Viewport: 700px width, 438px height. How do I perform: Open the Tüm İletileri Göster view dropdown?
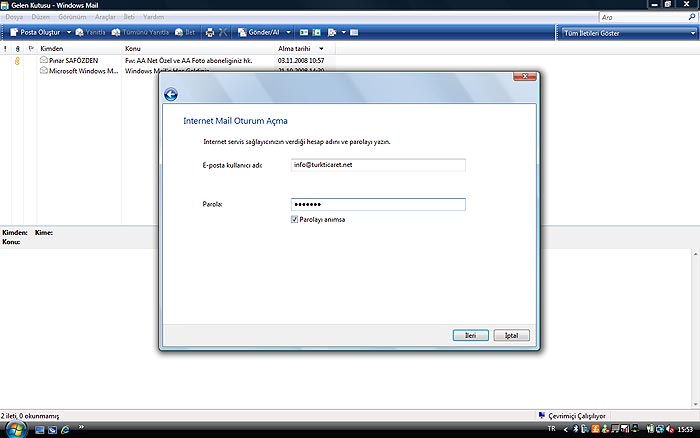(629, 33)
